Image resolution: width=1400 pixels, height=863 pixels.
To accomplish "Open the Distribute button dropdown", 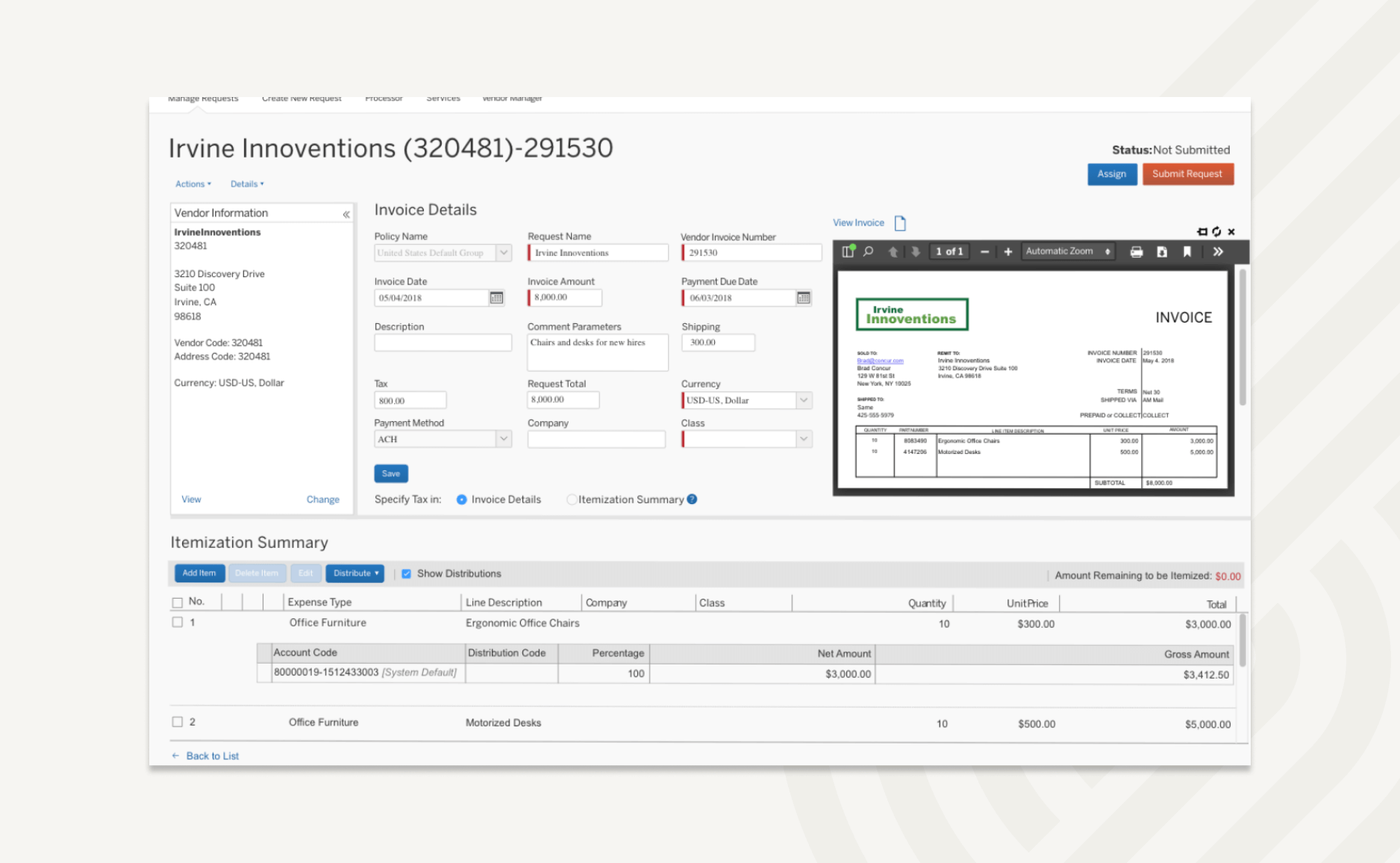I will (355, 573).
